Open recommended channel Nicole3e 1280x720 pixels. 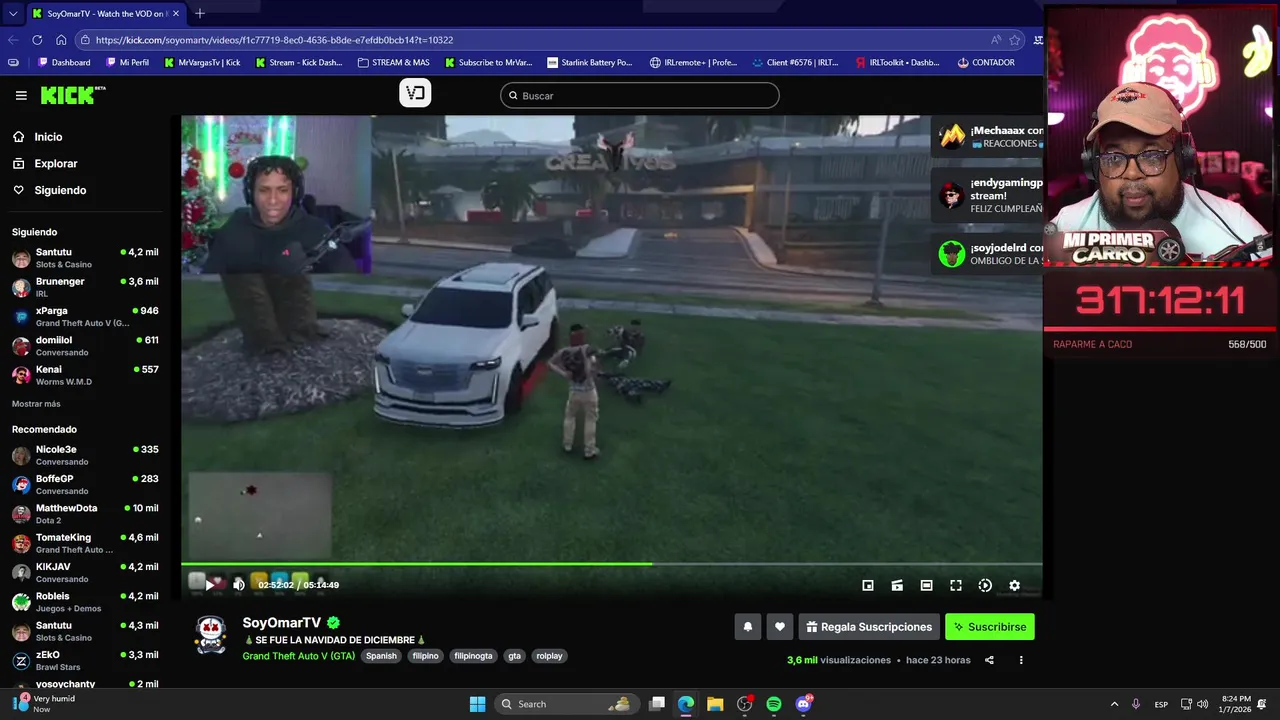pos(85,455)
